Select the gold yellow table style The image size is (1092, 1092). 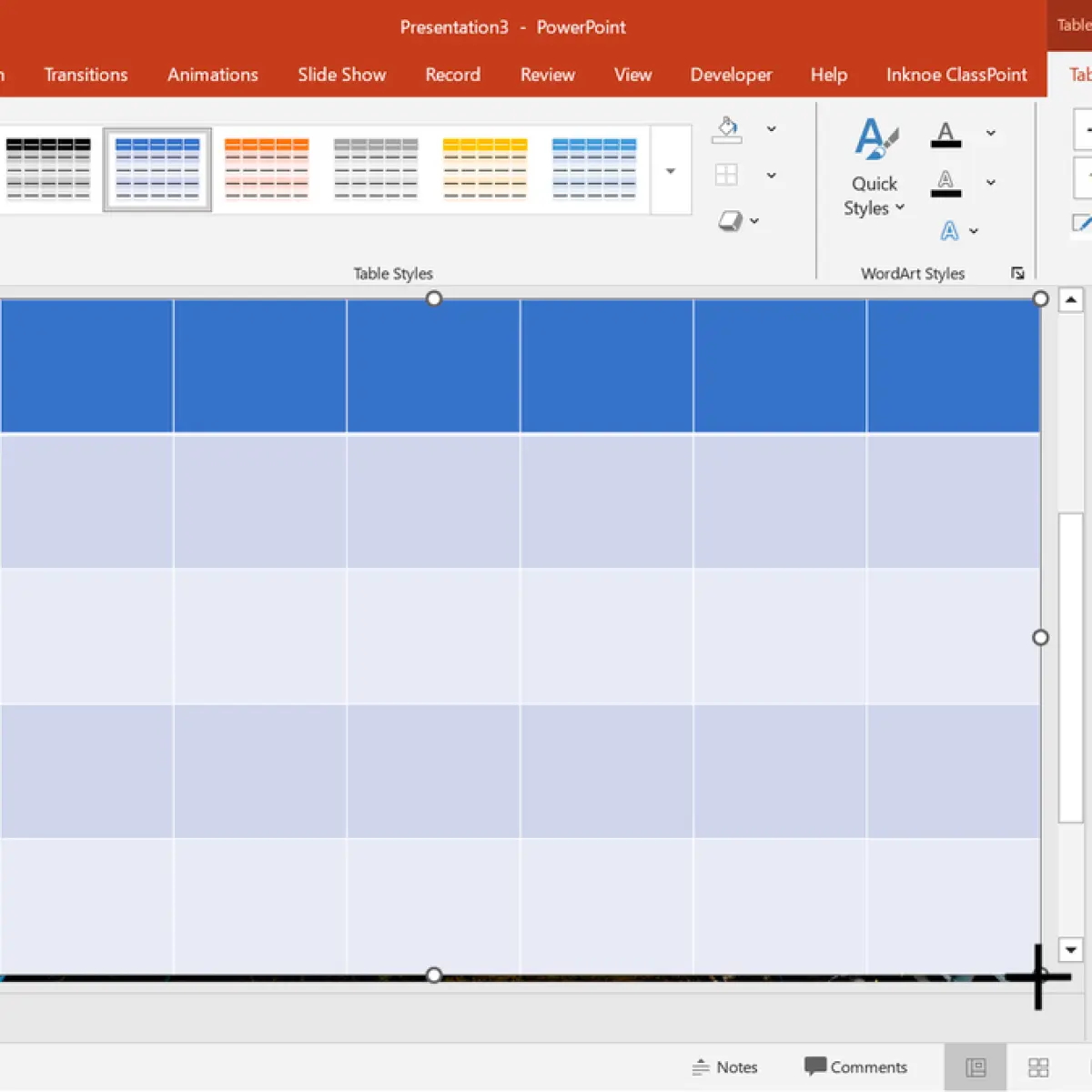click(485, 169)
